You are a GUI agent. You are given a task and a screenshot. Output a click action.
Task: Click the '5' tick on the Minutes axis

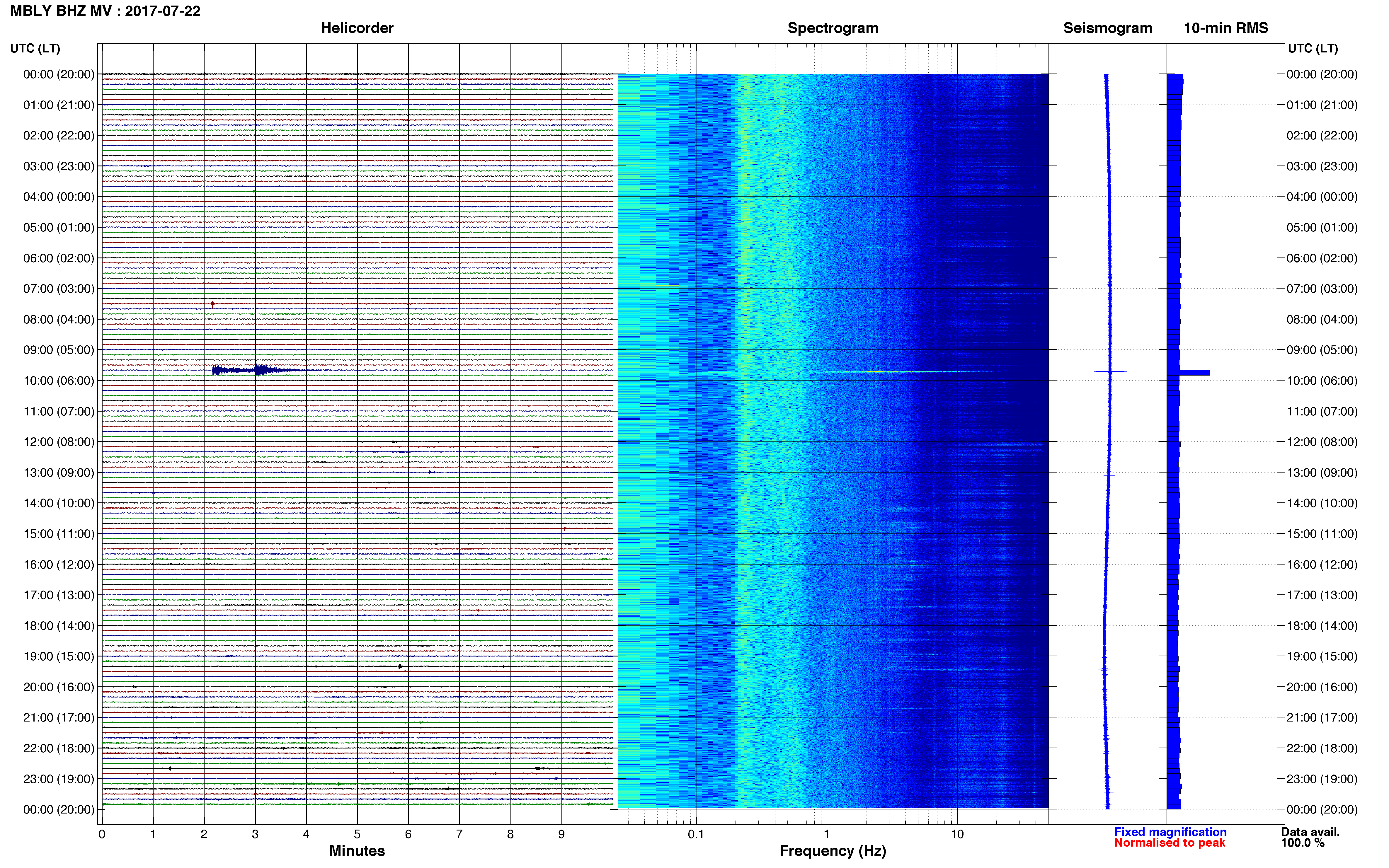click(357, 835)
